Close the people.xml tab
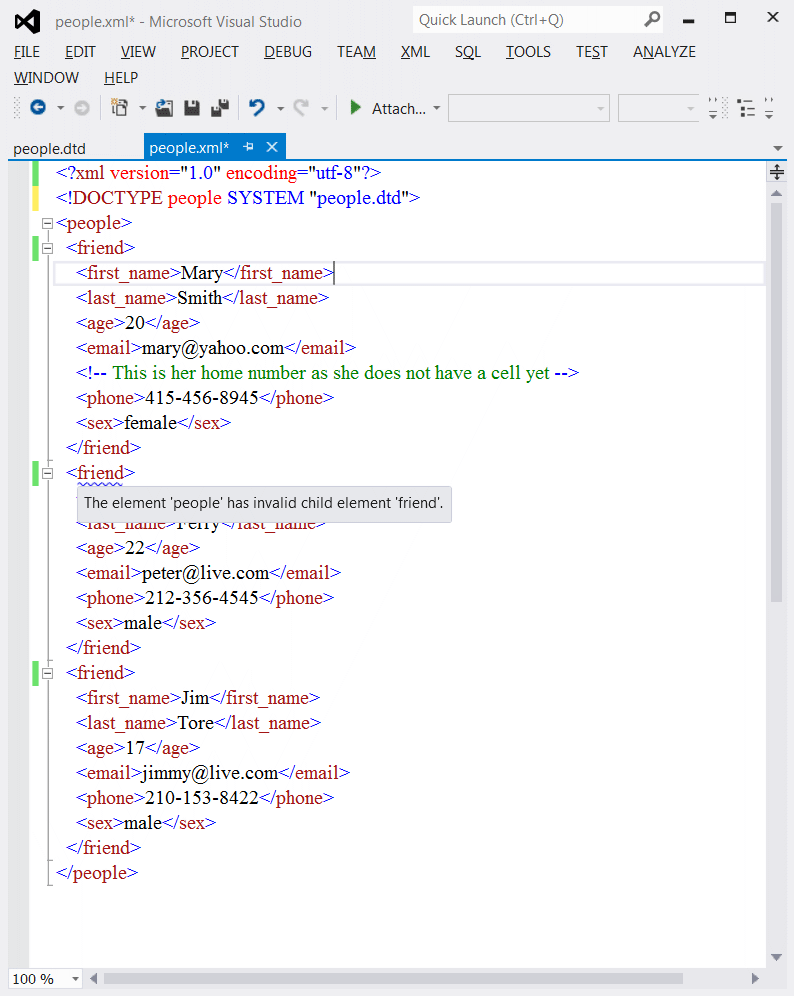 pyautogui.click(x=272, y=147)
